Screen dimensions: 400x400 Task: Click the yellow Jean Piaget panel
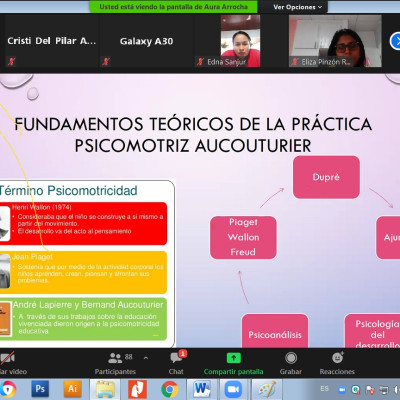coord(83,272)
